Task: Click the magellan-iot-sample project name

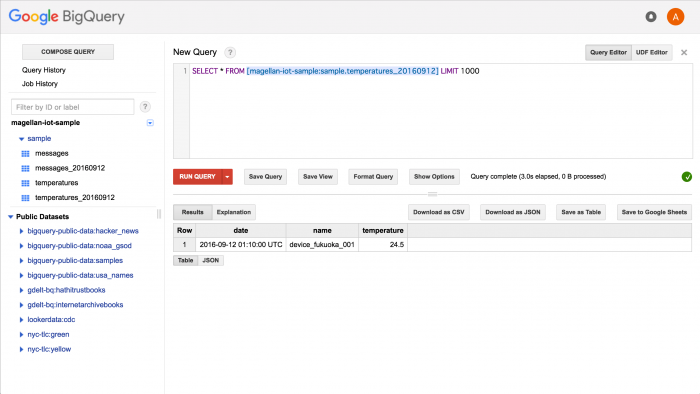Action: click(x=46, y=123)
